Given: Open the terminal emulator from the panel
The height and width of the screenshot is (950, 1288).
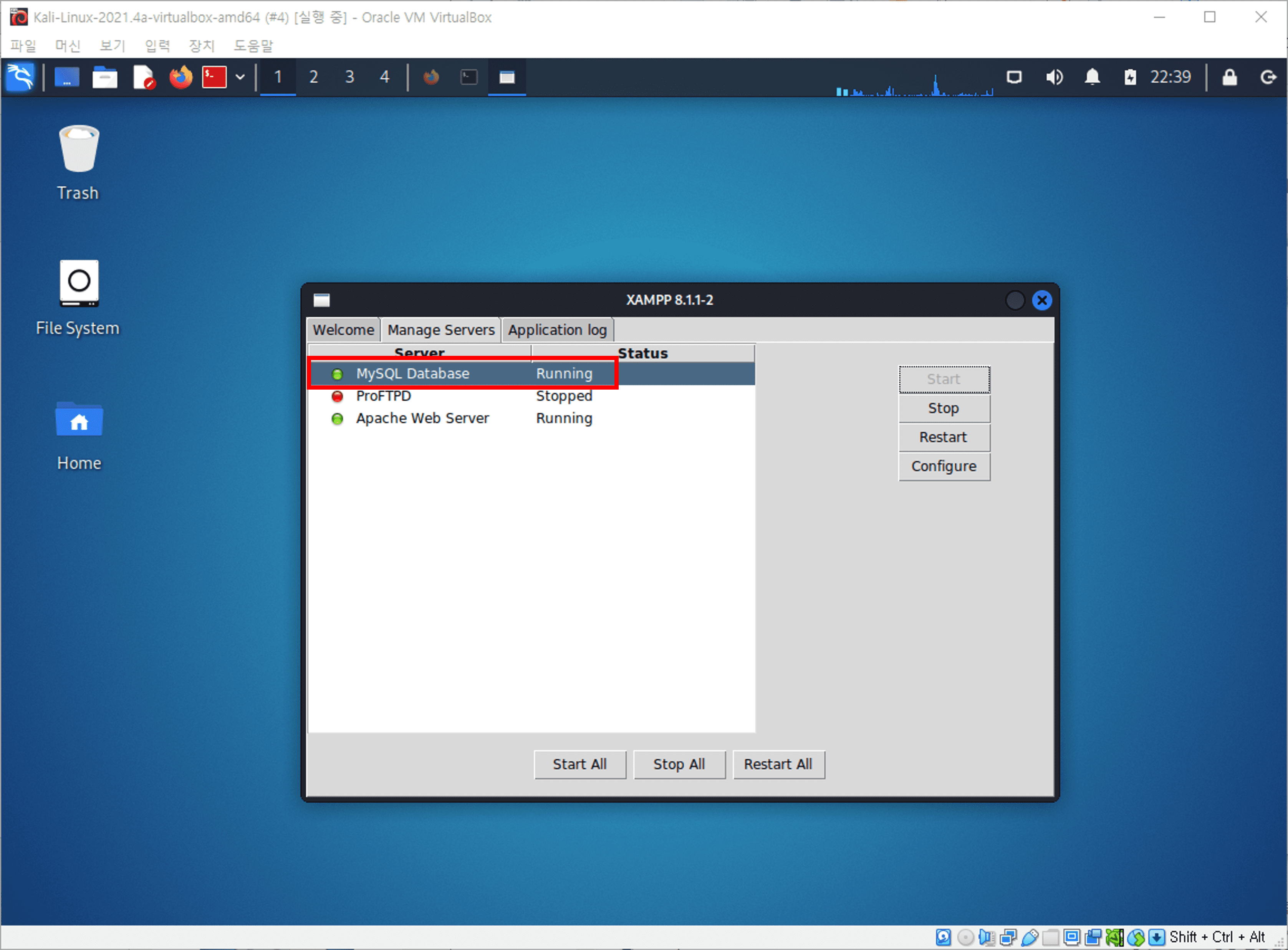Looking at the screenshot, I should 214,76.
